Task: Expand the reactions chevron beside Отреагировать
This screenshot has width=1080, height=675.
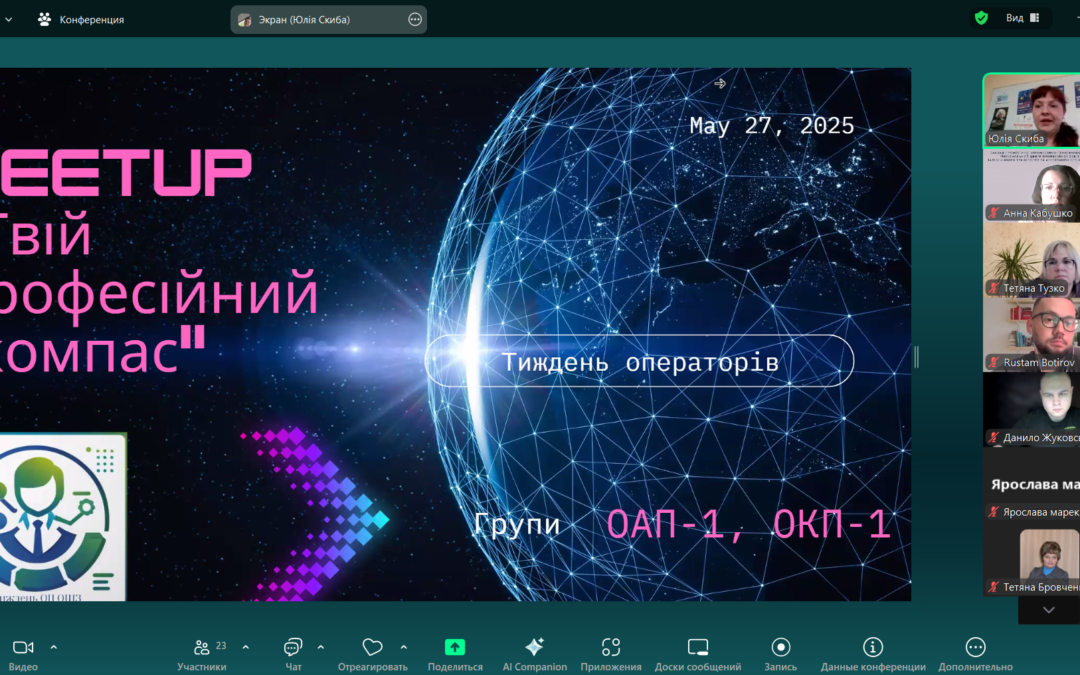Action: 403,645
